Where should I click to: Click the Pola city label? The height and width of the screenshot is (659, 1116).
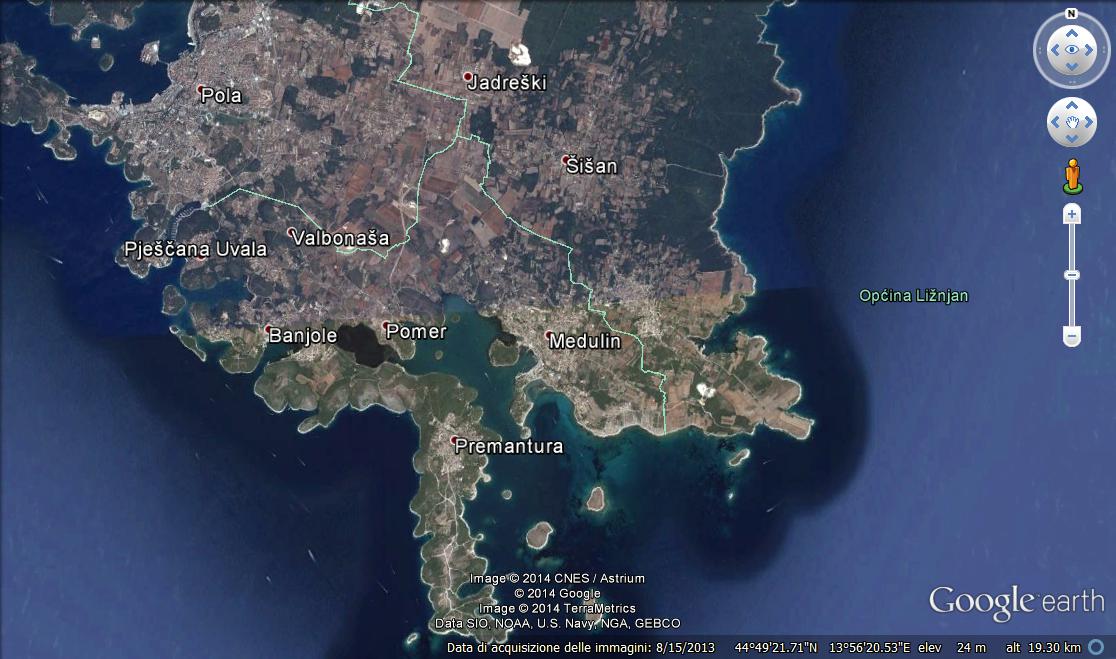[x=221, y=95]
